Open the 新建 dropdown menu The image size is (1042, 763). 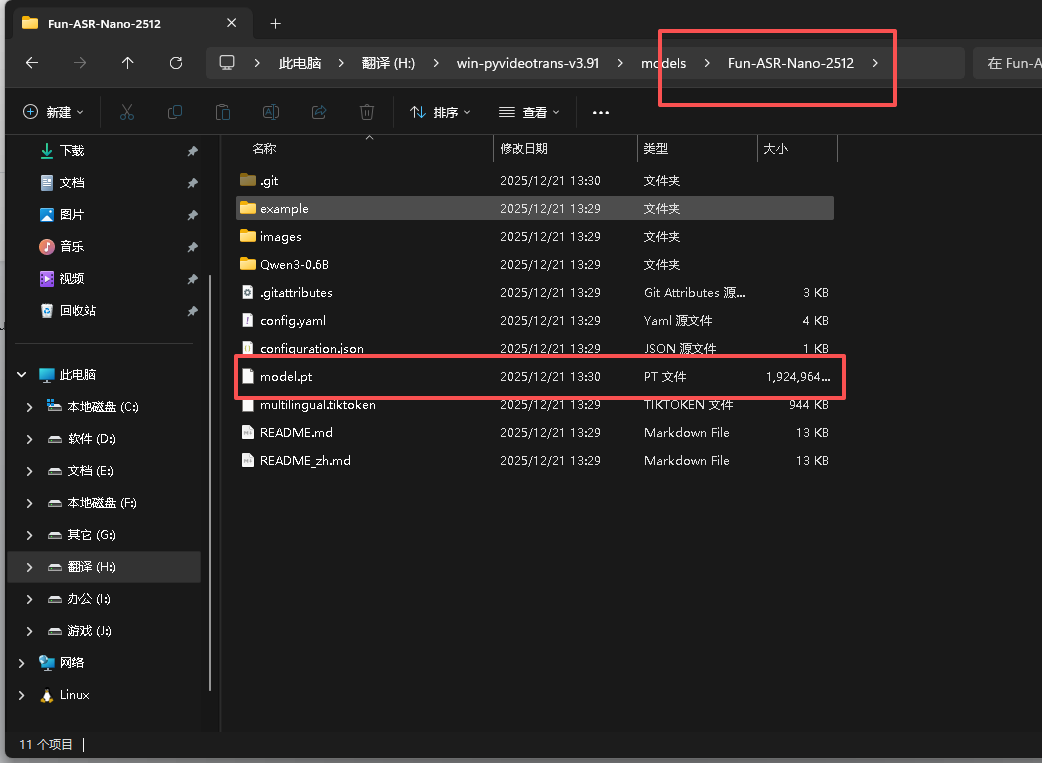point(54,113)
